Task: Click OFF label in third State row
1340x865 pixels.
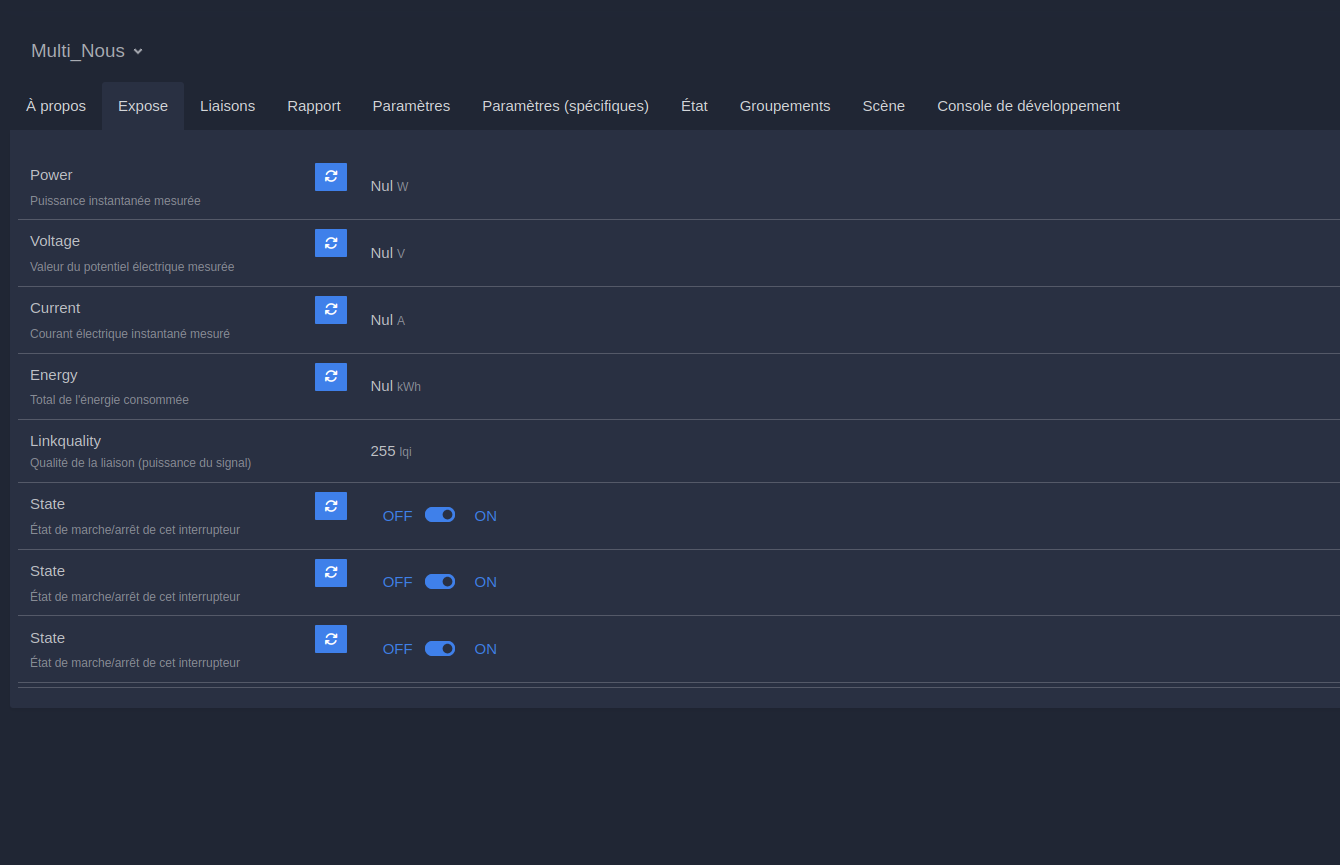Action: click(x=397, y=649)
